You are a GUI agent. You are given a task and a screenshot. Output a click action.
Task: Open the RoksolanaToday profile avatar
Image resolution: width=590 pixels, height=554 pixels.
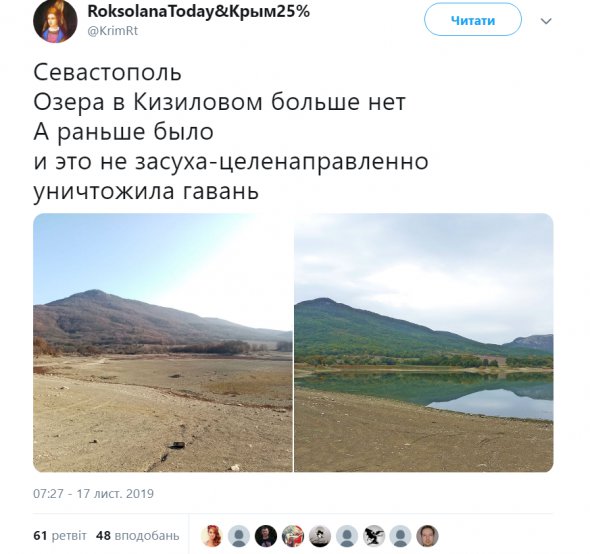click(x=55, y=21)
